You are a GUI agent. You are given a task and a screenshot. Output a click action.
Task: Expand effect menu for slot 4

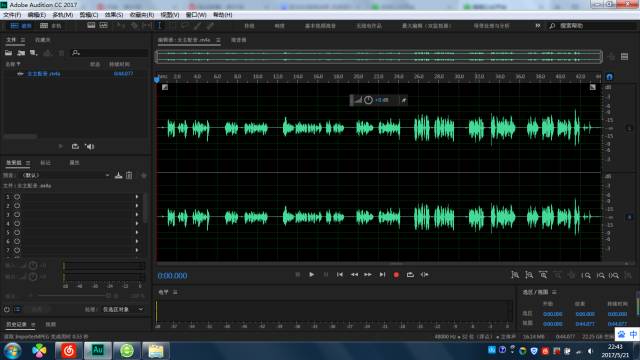point(137,224)
